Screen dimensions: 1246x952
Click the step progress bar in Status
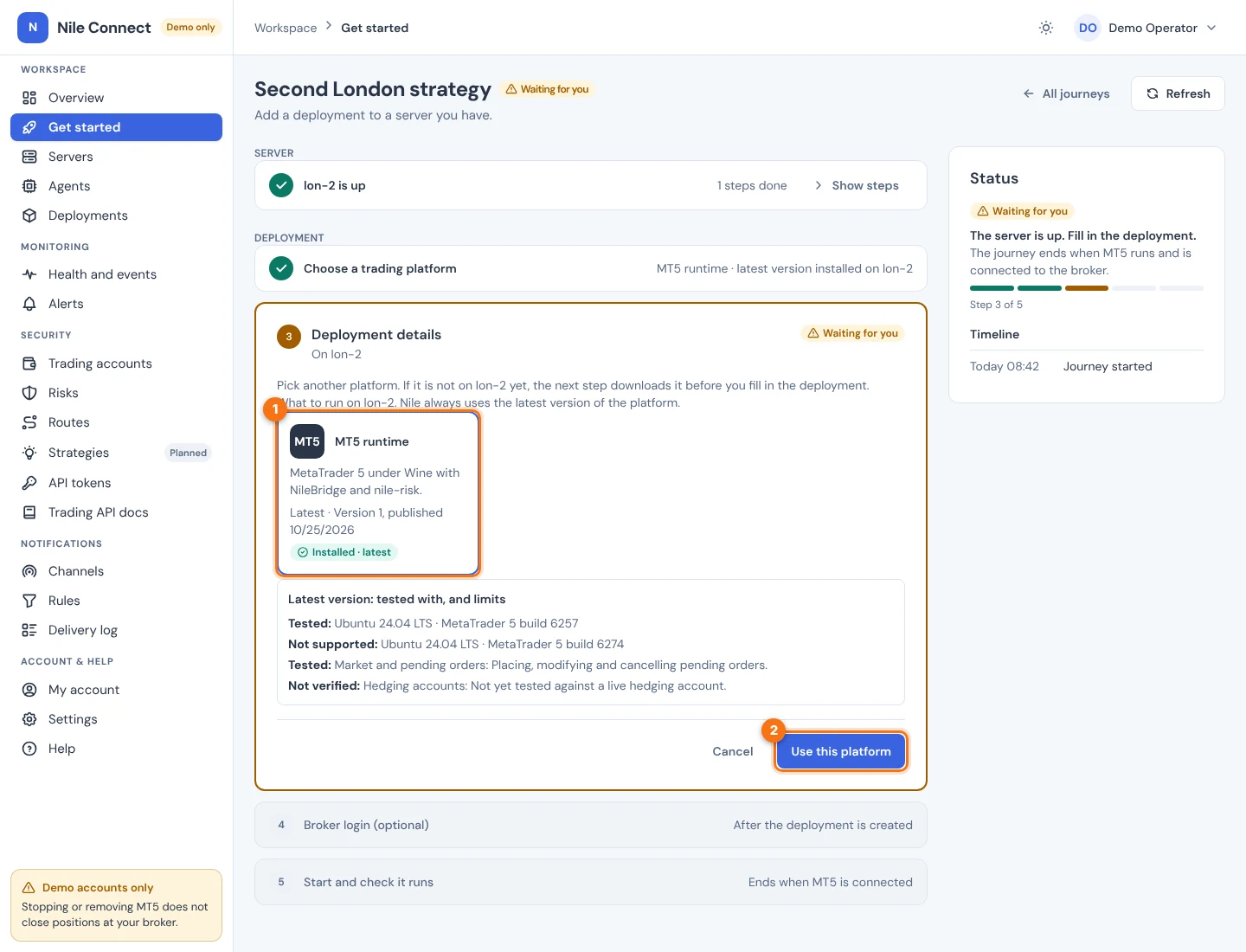pos(1087,288)
